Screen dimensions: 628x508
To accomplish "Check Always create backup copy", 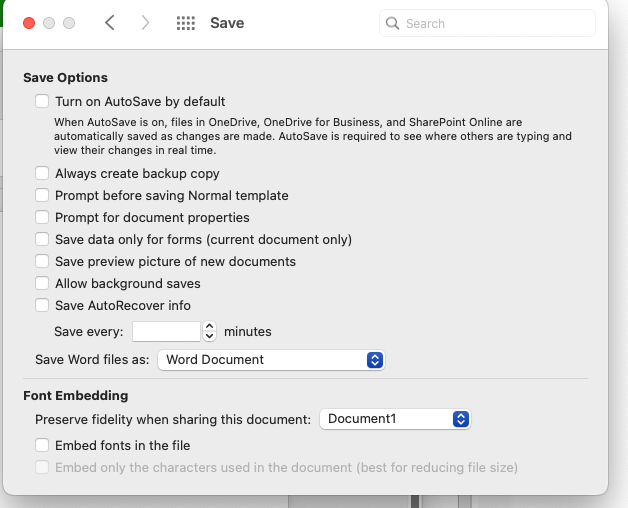I will click(42, 173).
